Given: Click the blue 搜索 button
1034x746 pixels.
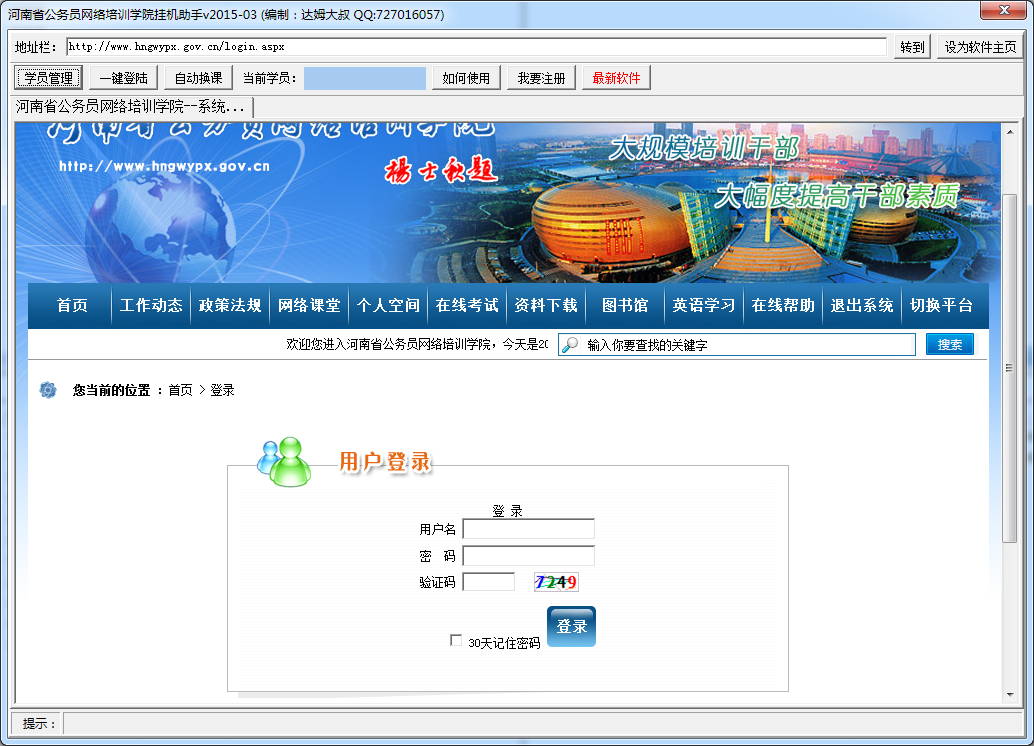Looking at the screenshot, I should (x=950, y=344).
